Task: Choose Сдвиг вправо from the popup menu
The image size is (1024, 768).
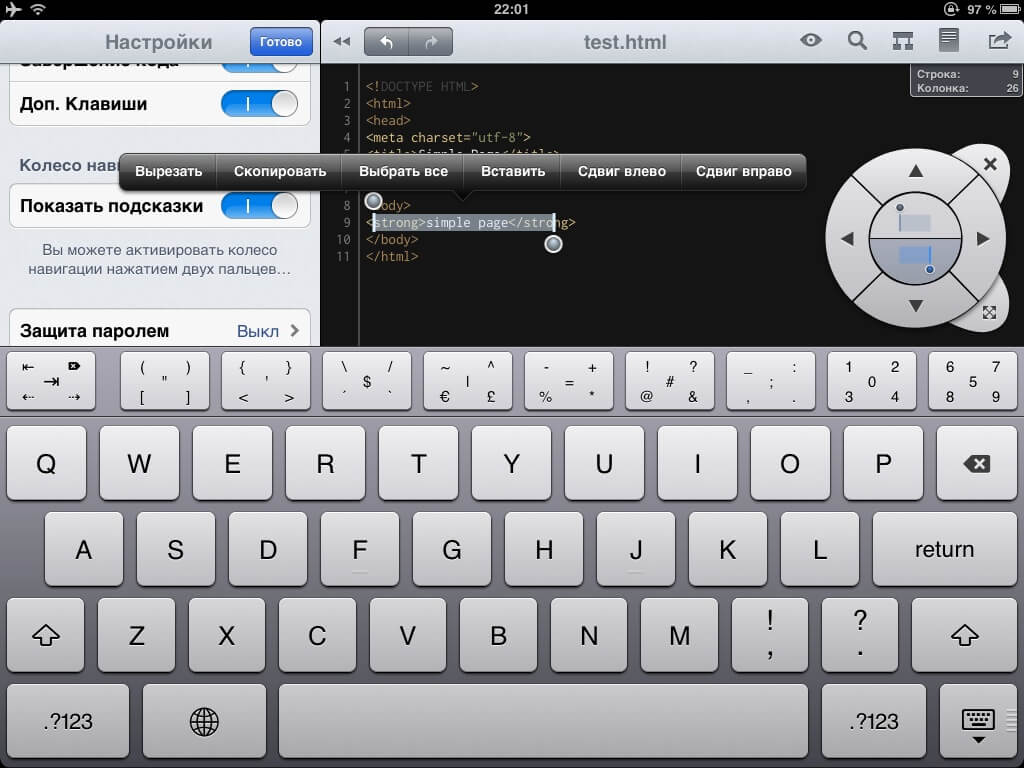Action: point(743,172)
